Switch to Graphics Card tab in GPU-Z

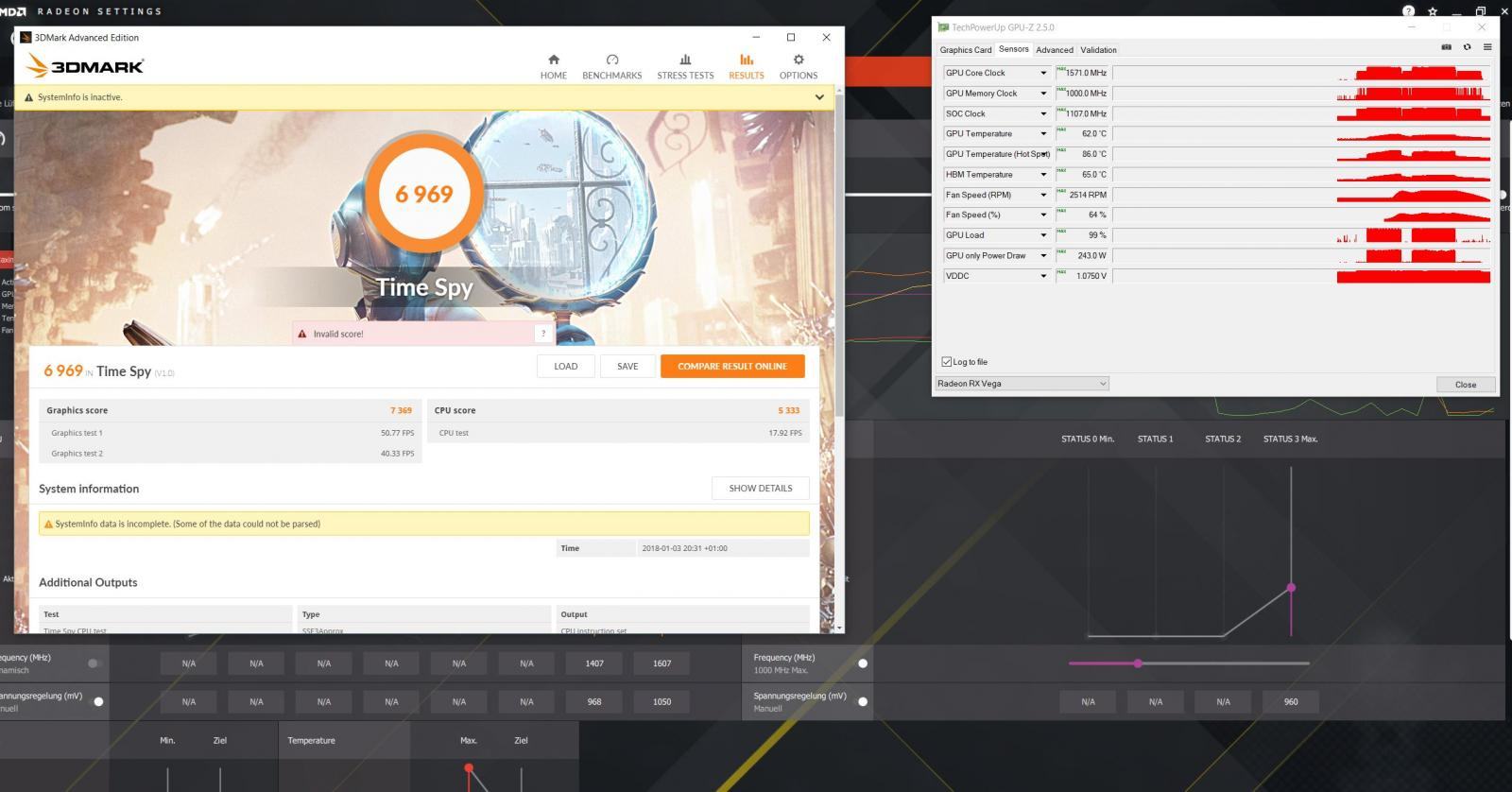click(x=966, y=50)
